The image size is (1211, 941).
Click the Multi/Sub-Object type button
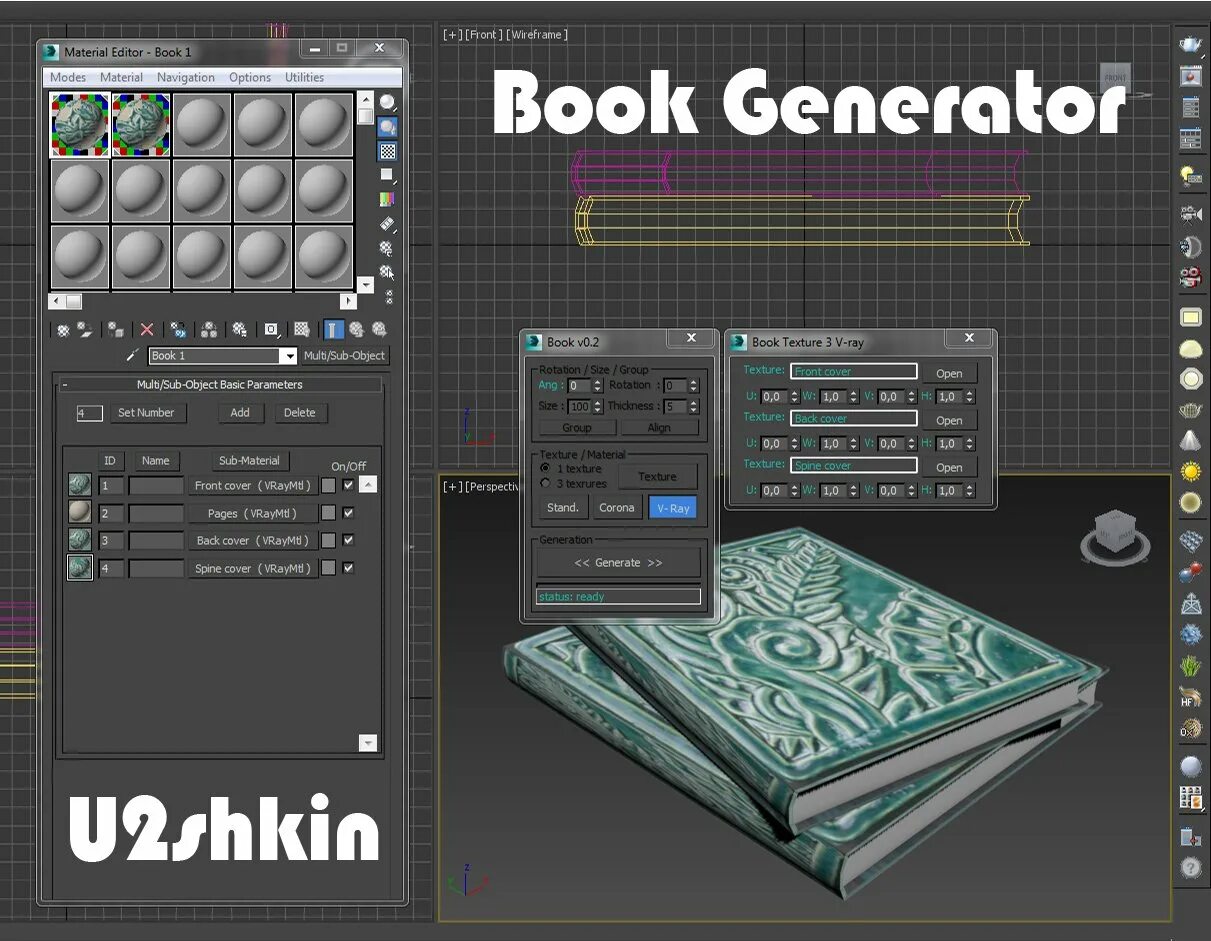(345, 356)
